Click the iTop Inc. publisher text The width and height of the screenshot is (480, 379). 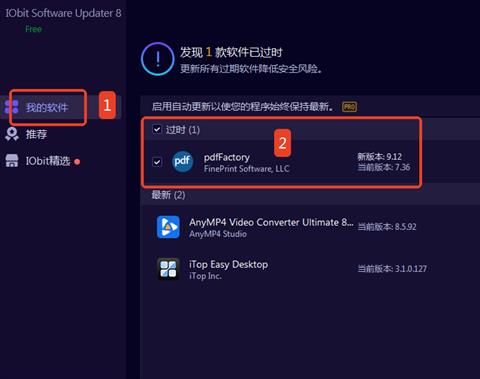[205, 276]
